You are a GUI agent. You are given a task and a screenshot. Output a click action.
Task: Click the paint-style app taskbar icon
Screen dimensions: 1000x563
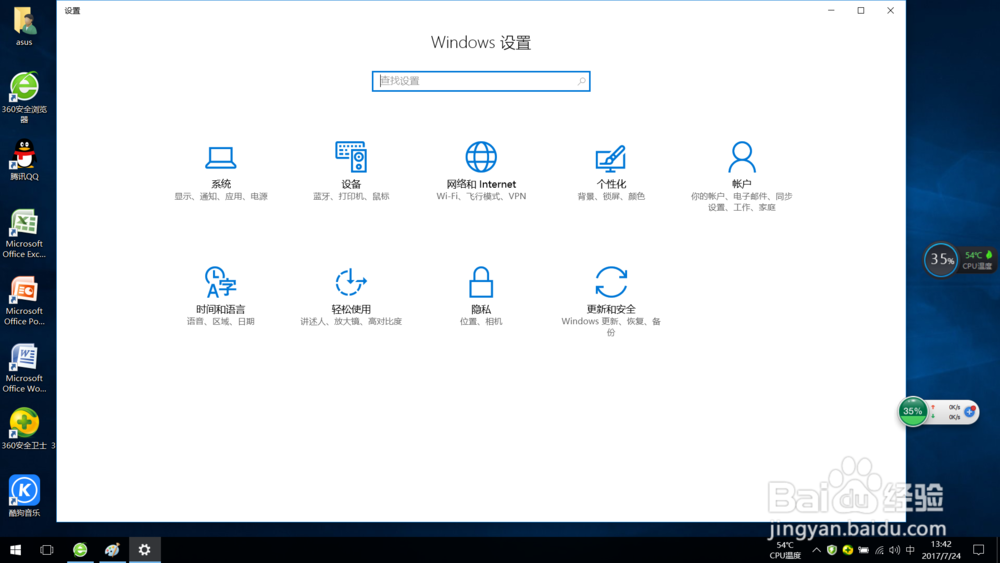click(x=112, y=550)
